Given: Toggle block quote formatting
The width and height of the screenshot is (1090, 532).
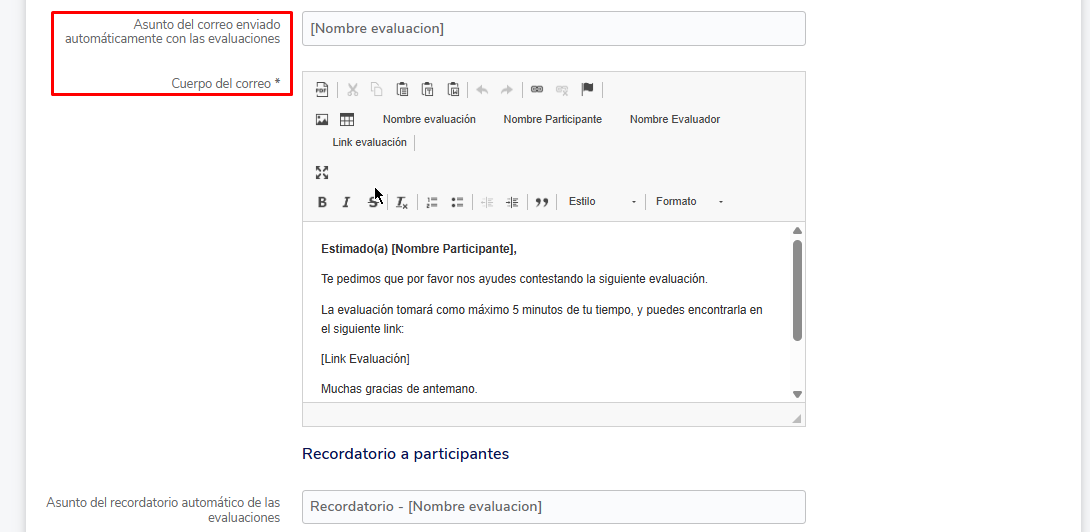Looking at the screenshot, I should (542, 202).
